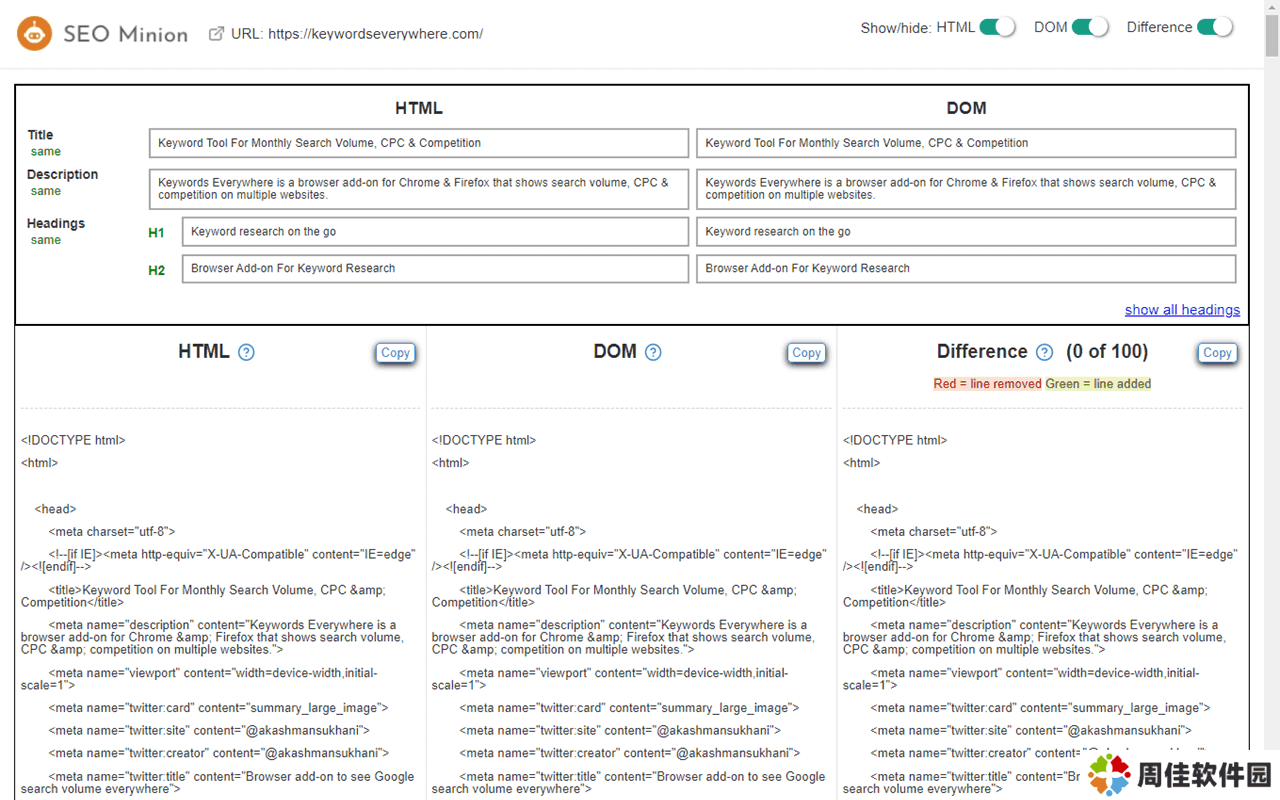Open the external link icon beside URL
Viewport: 1280px width, 800px height.
click(x=216, y=34)
